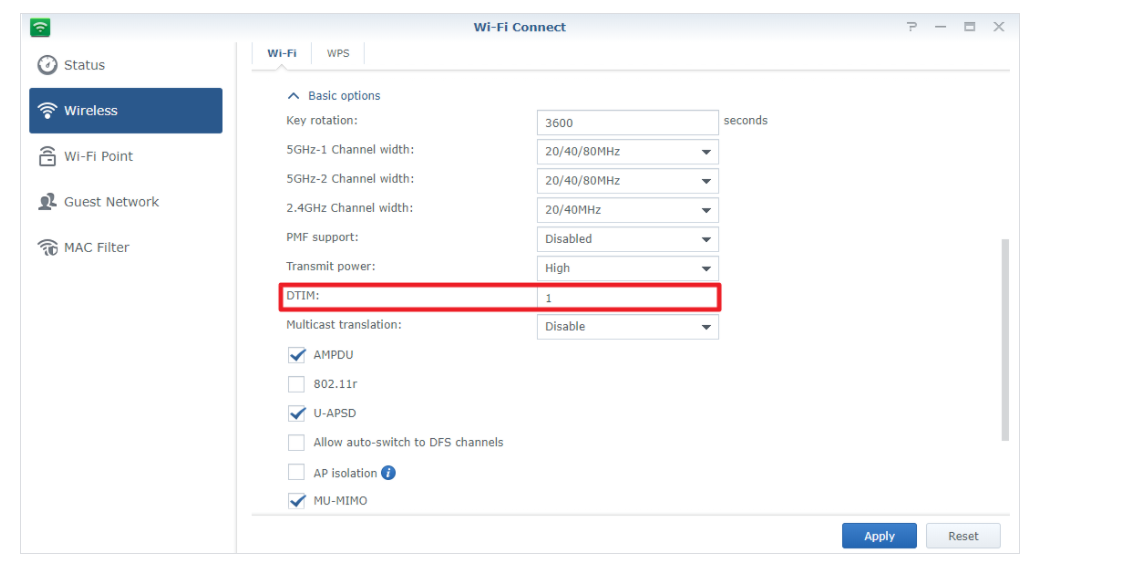1130x575 pixels.
Task: Open the Status gauge icon in sidebar
Action: (47, 65)
